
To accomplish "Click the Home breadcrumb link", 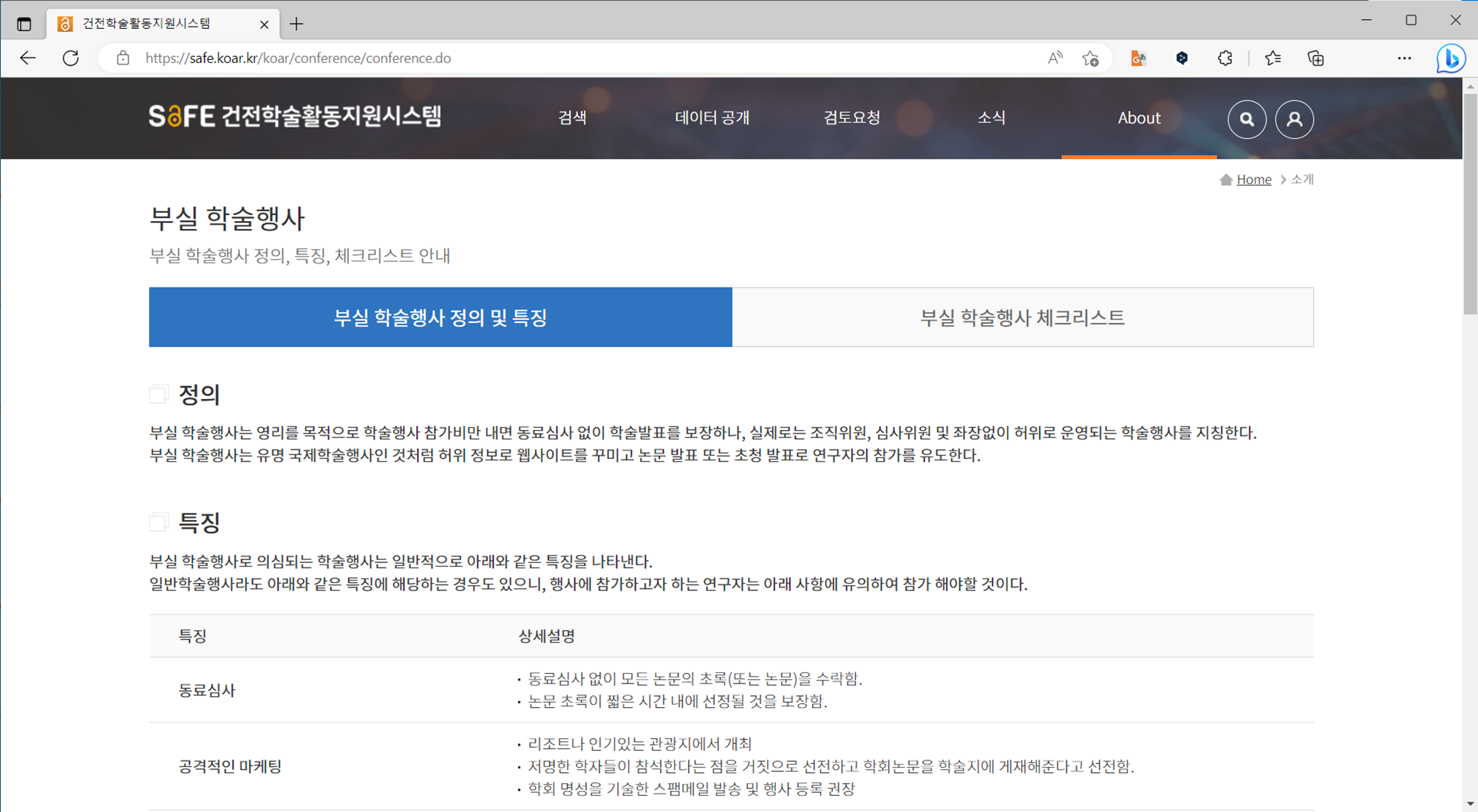I will click(1253, 180).
